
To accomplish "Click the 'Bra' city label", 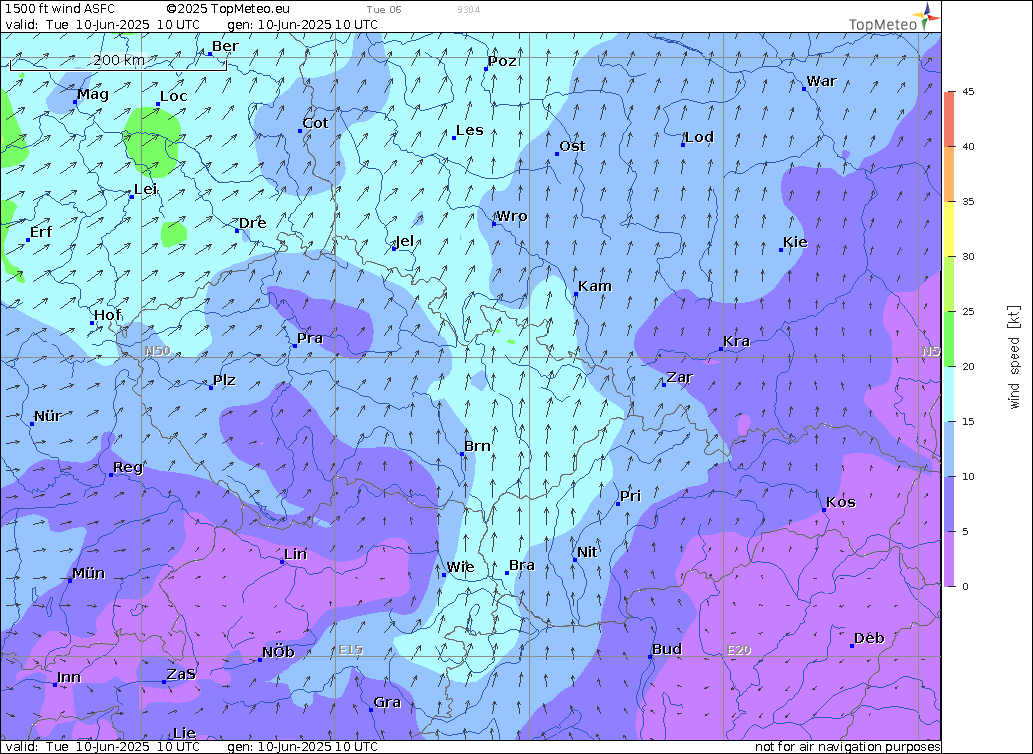I will coord(522,565).
